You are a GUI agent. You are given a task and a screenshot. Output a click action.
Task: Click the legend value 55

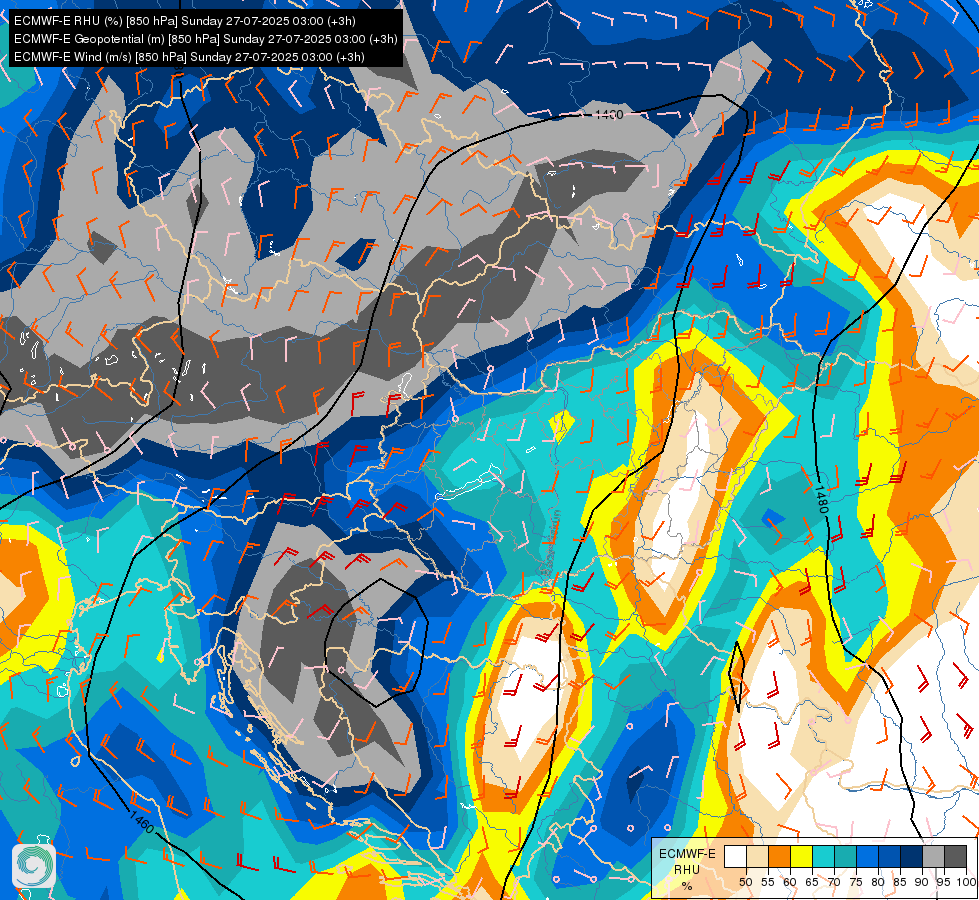click(767, 882)
